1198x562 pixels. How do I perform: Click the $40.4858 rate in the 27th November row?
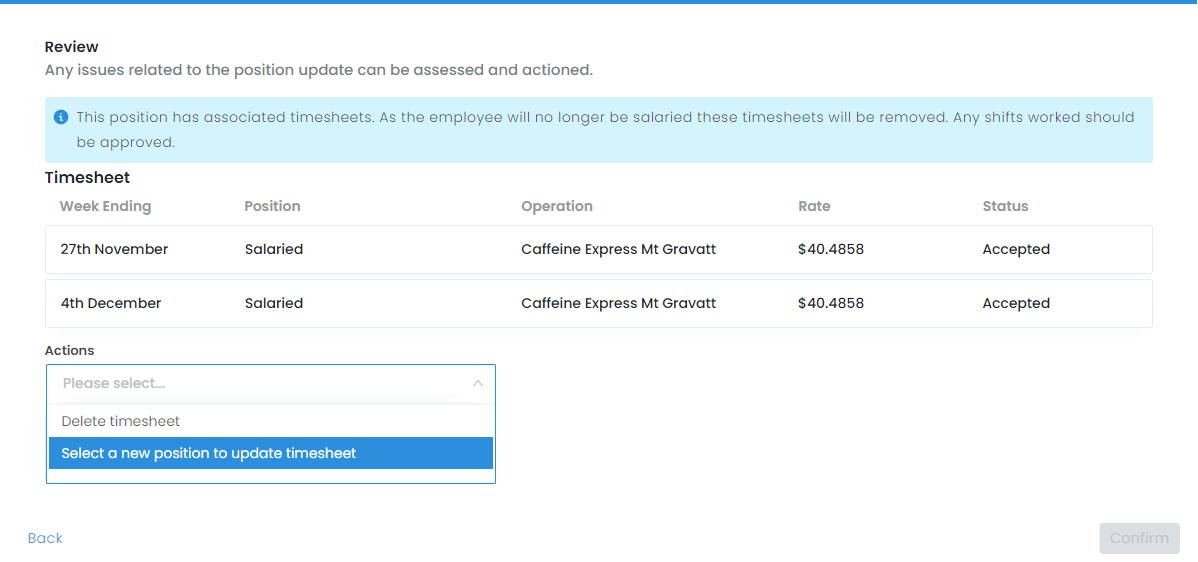(x=830, y=249)
